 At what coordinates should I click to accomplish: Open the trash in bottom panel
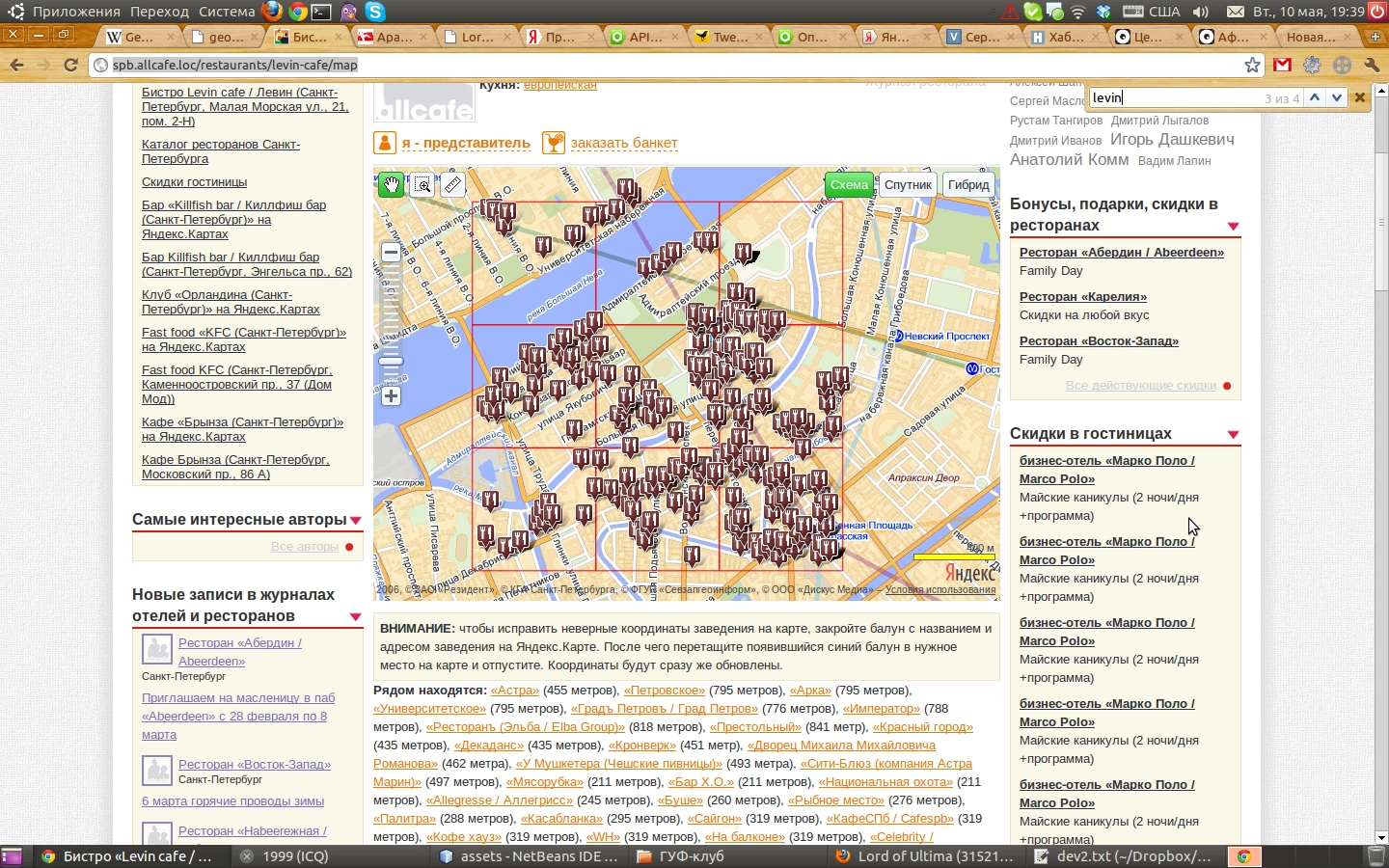pos(1376,855)
